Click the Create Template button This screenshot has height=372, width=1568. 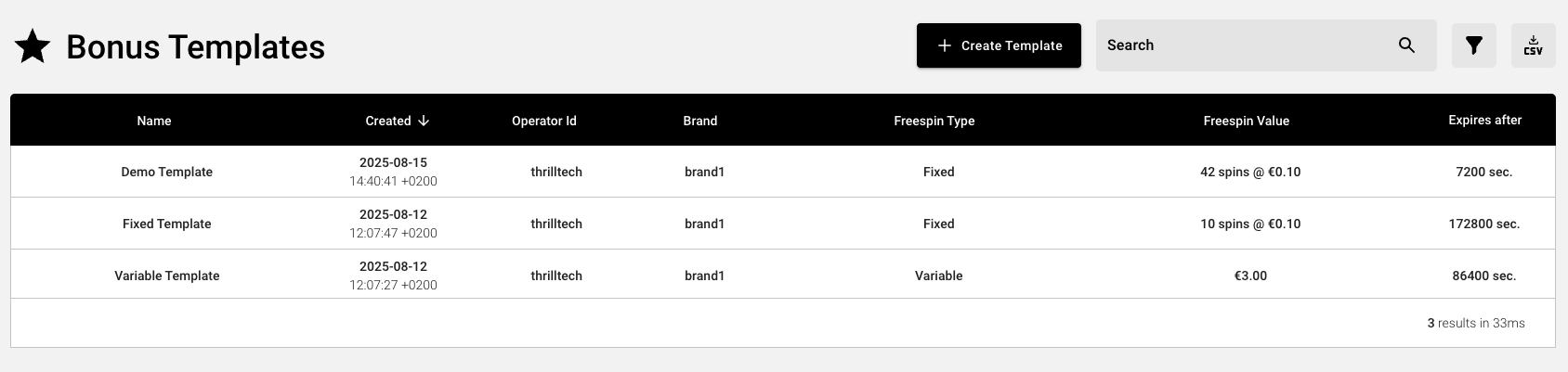pyautogui.click(x=999, y=45)
